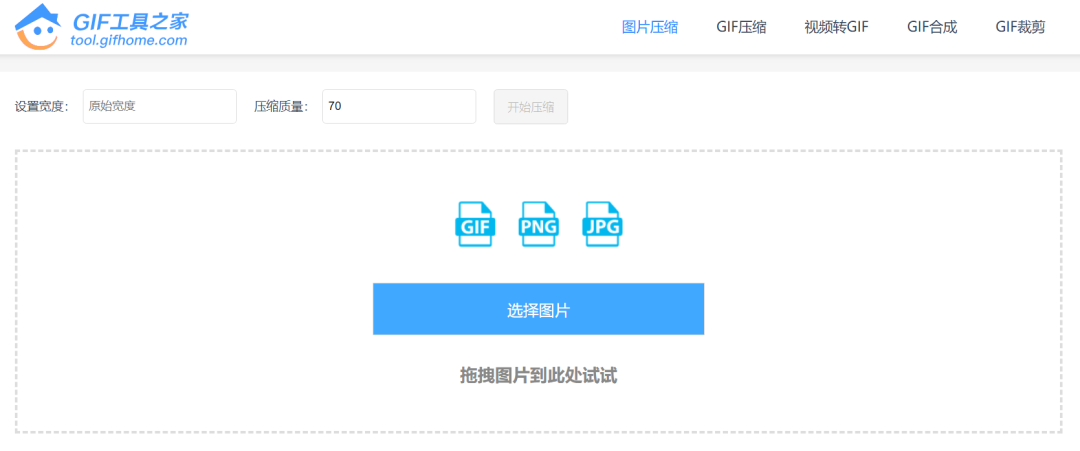1080x451 pixels.
Task: Click the 设置宽度 label
Action: click(x=42, y=107)
